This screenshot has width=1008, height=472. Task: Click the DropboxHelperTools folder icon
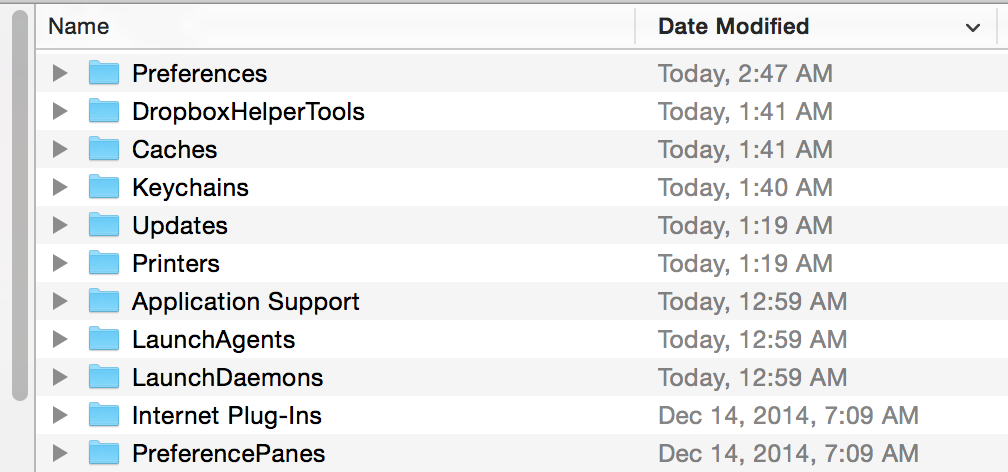click(104, 111)
